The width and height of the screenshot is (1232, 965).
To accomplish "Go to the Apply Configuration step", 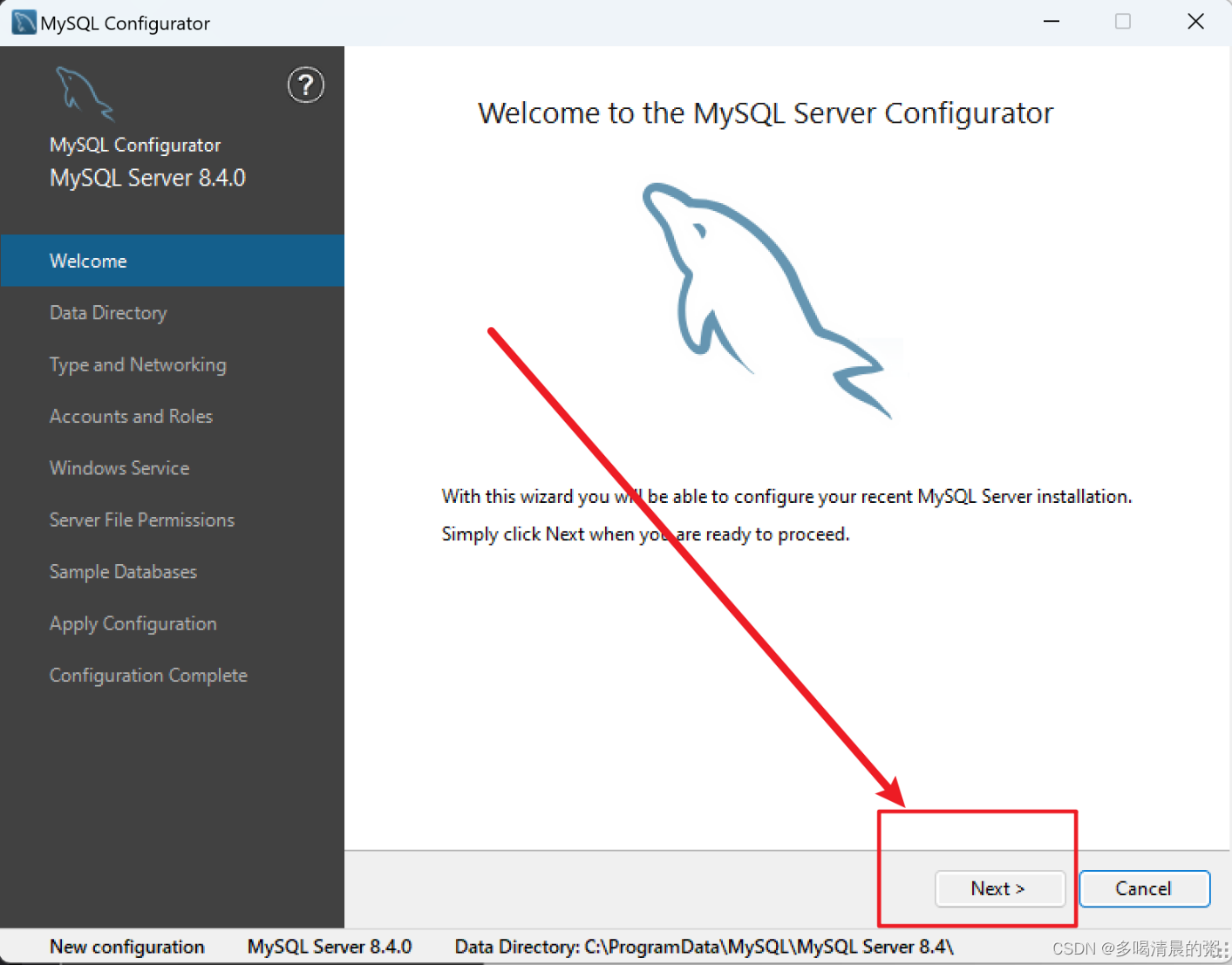I will (173, 624).
